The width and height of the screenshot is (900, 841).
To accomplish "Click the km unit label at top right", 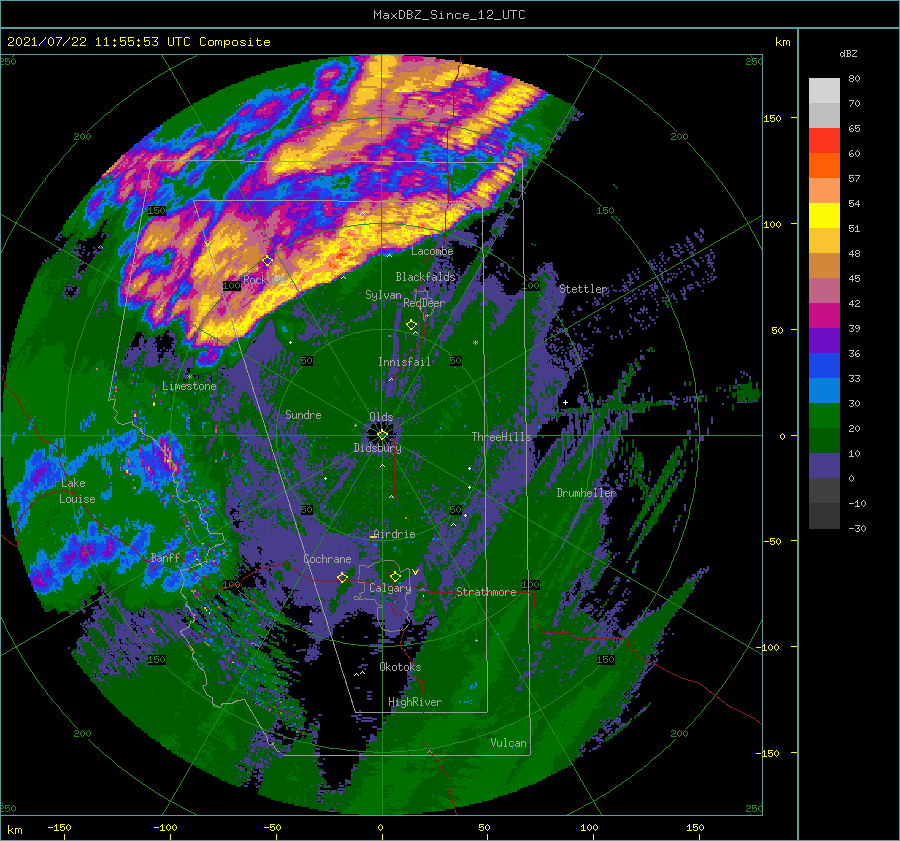I will 782,42.
